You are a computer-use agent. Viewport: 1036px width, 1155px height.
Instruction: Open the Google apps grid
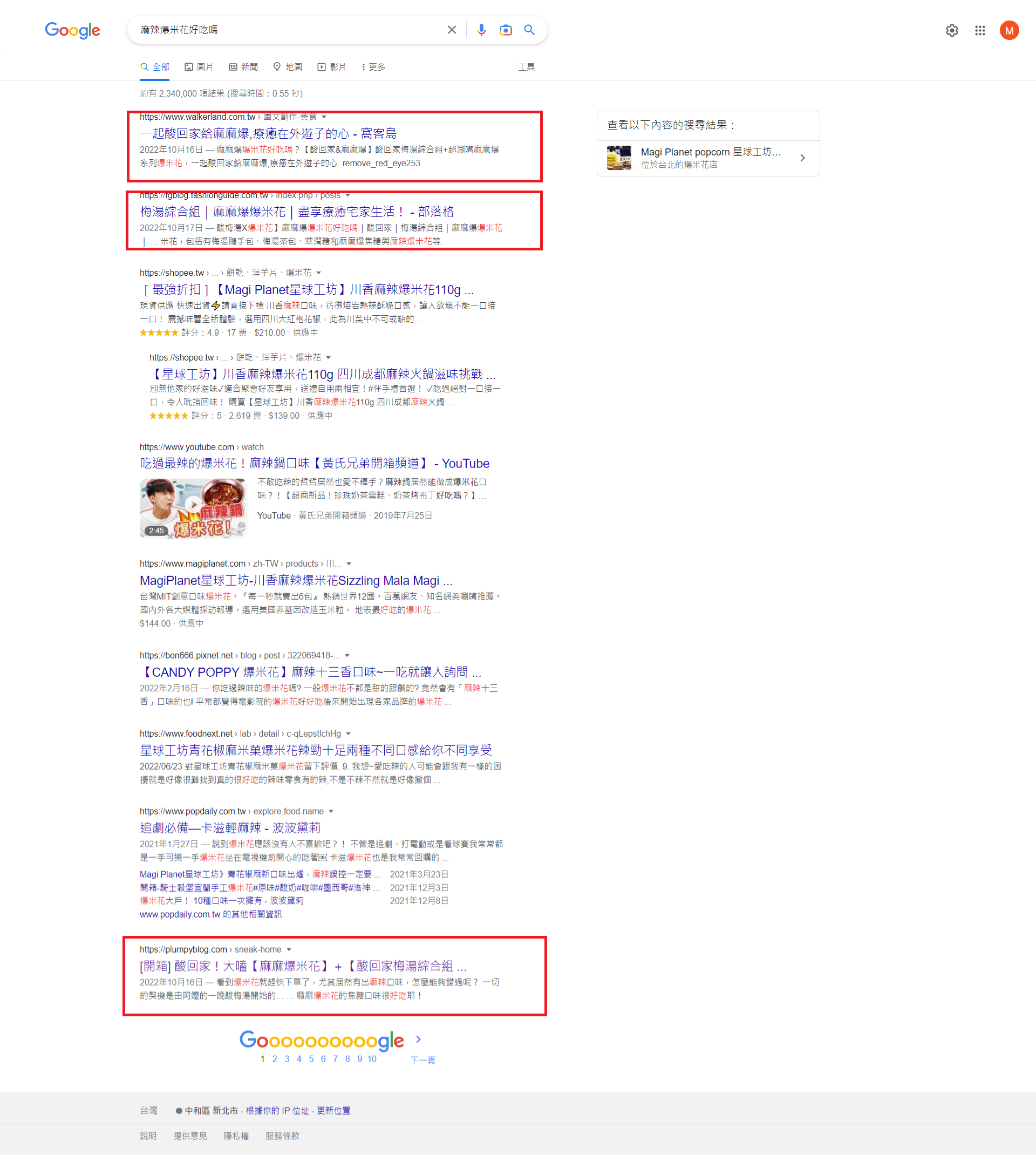click(980, 30)
